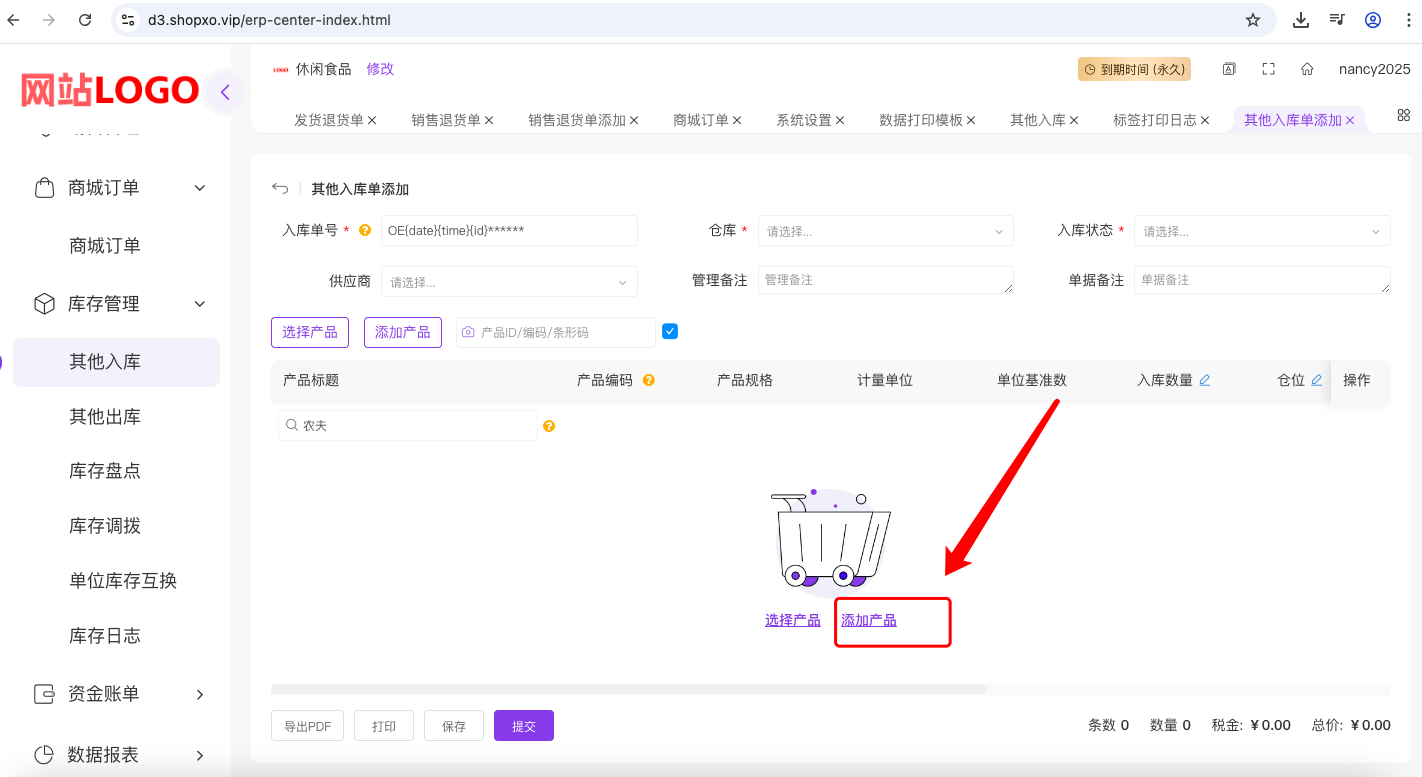The width and height of the screenshot is (1422, 777).
Task: Click the 导出PDF button
Action: [x=308, y=726]
